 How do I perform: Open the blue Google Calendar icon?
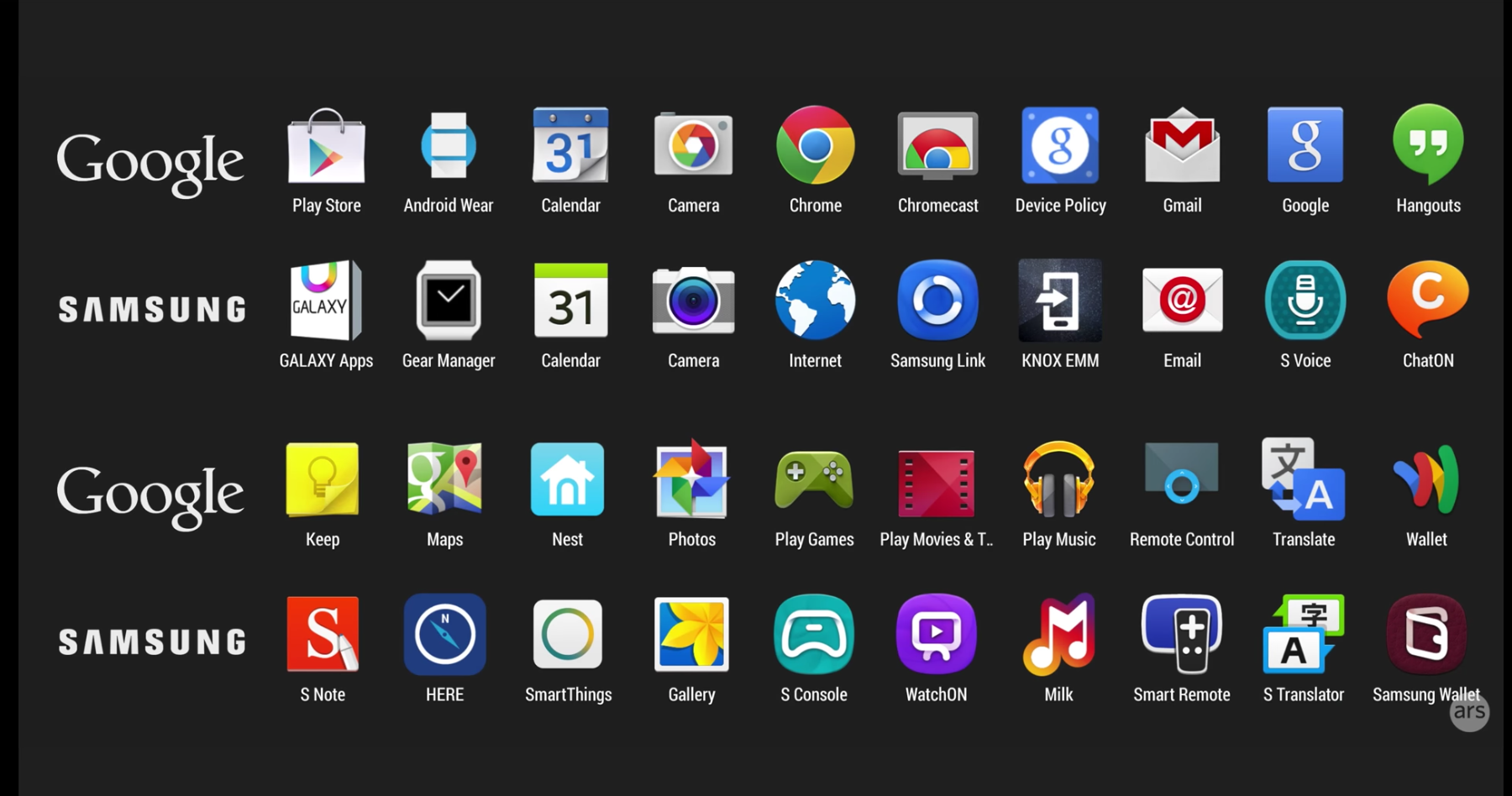pos(570,145)
